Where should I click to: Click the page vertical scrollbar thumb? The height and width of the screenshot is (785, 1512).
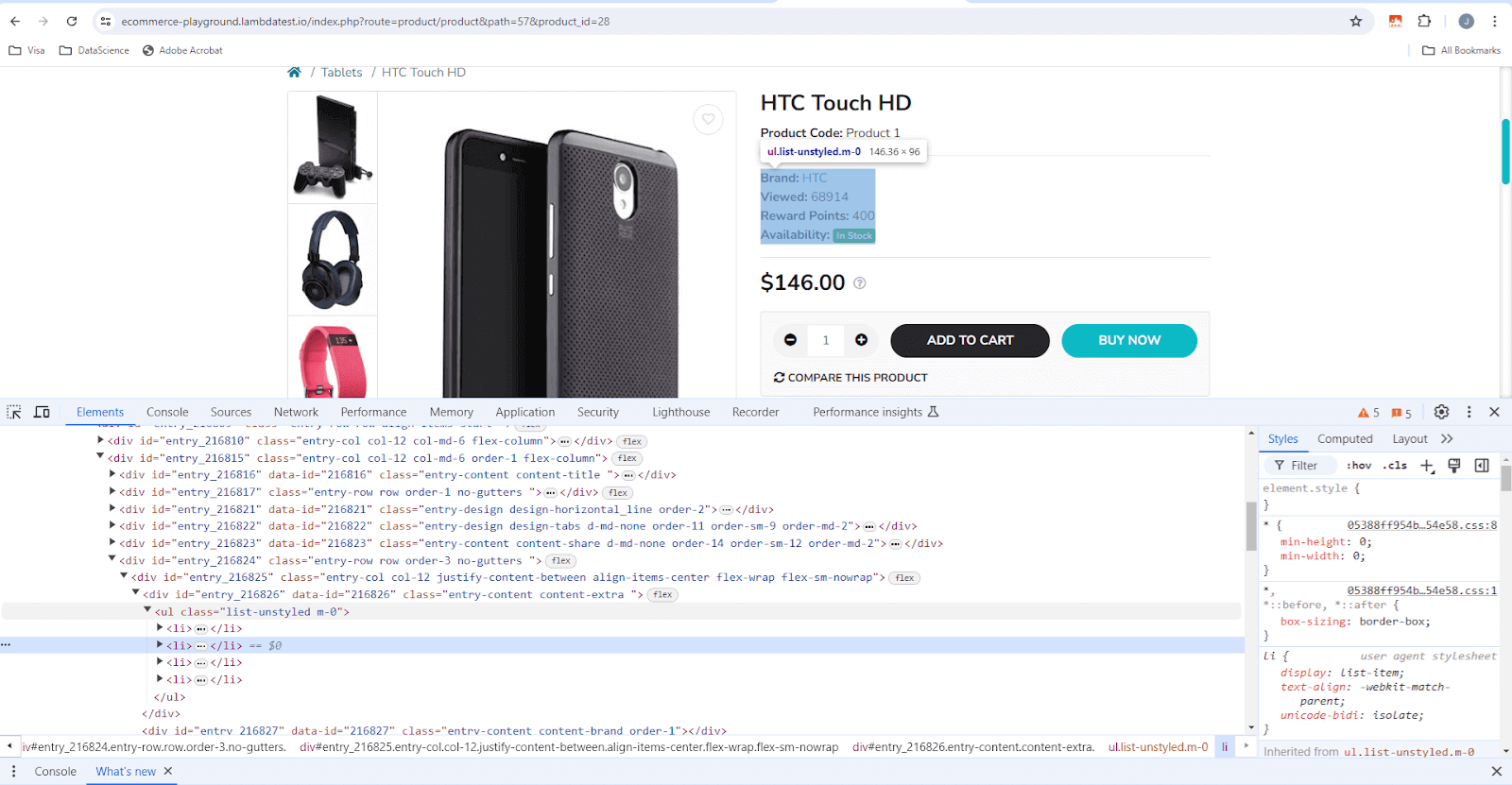tap(1505, 151)
